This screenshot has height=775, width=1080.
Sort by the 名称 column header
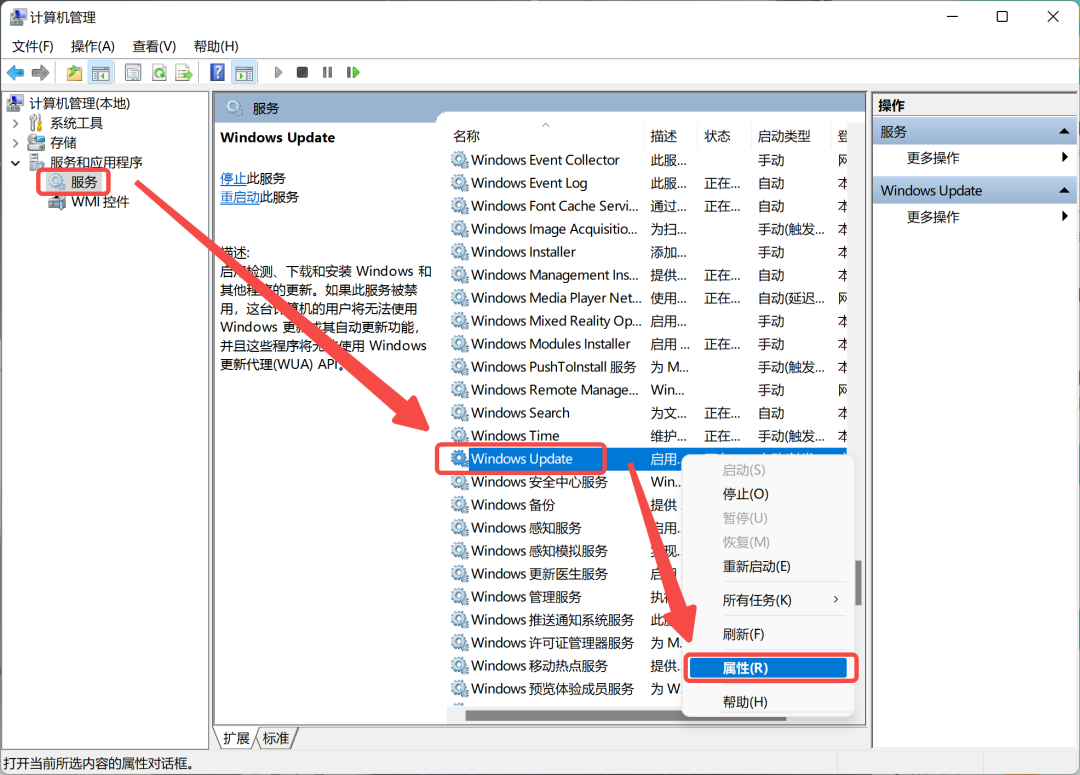546,136
